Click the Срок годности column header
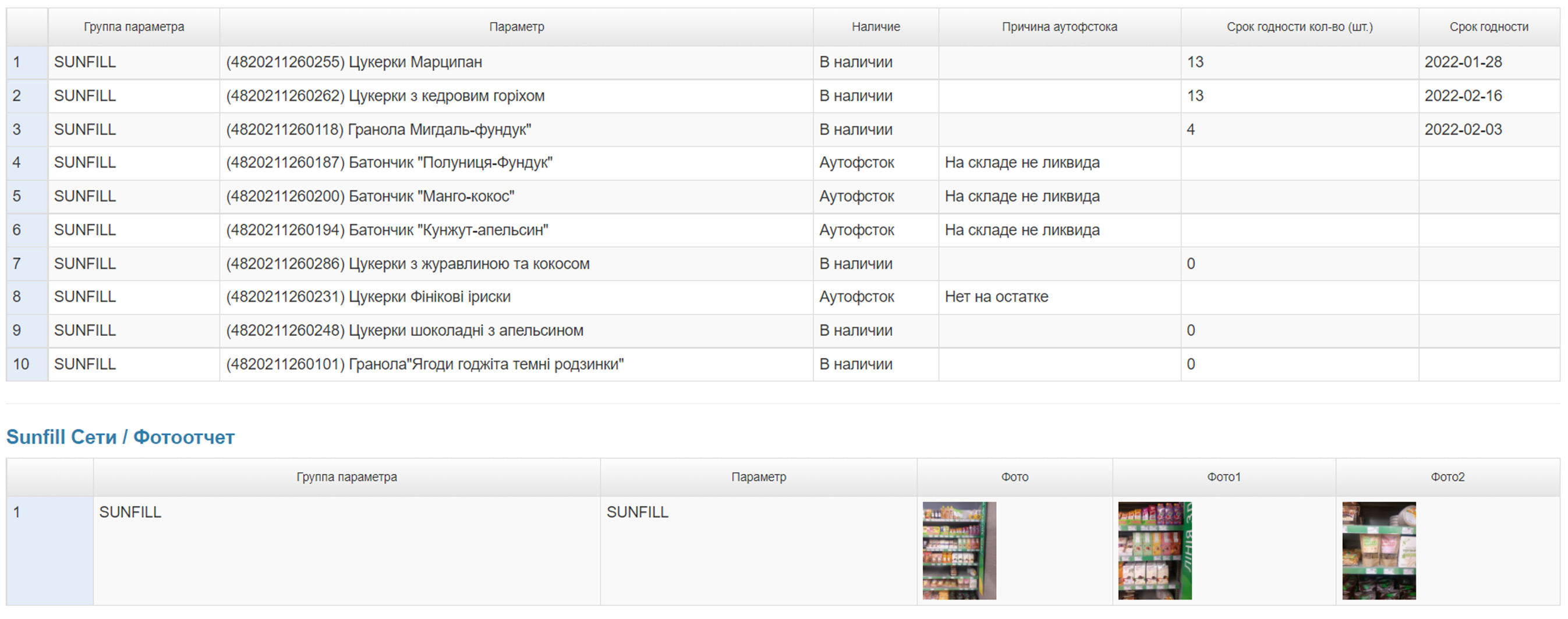Viewport: 1568px width, 619px height. coord(1489,27)
